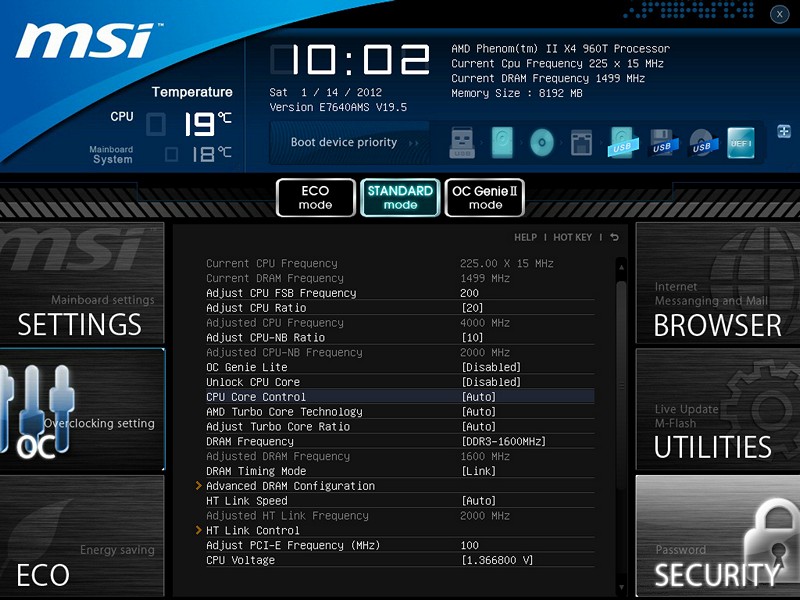800x600 pixels.
Task: Open the BROWSER panel
Action: tap(718, 283)
